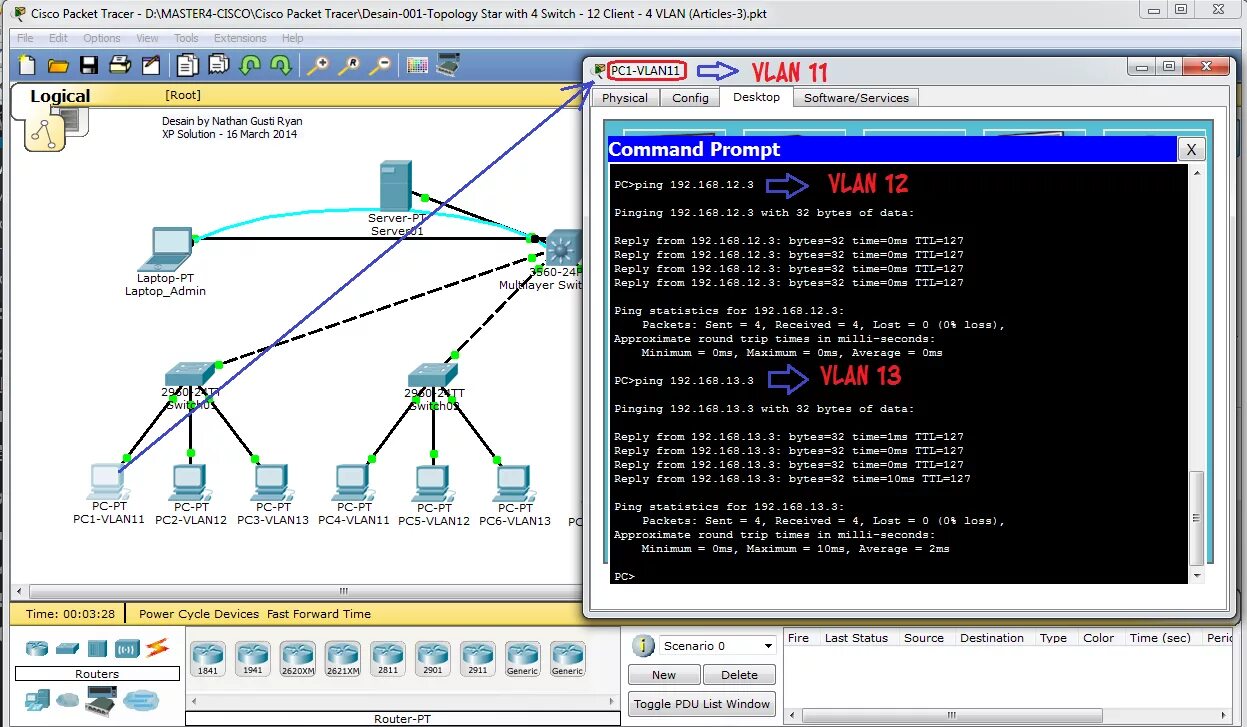Select the PC4-VLAN11 computer
1247x727 pixels.
352,481
